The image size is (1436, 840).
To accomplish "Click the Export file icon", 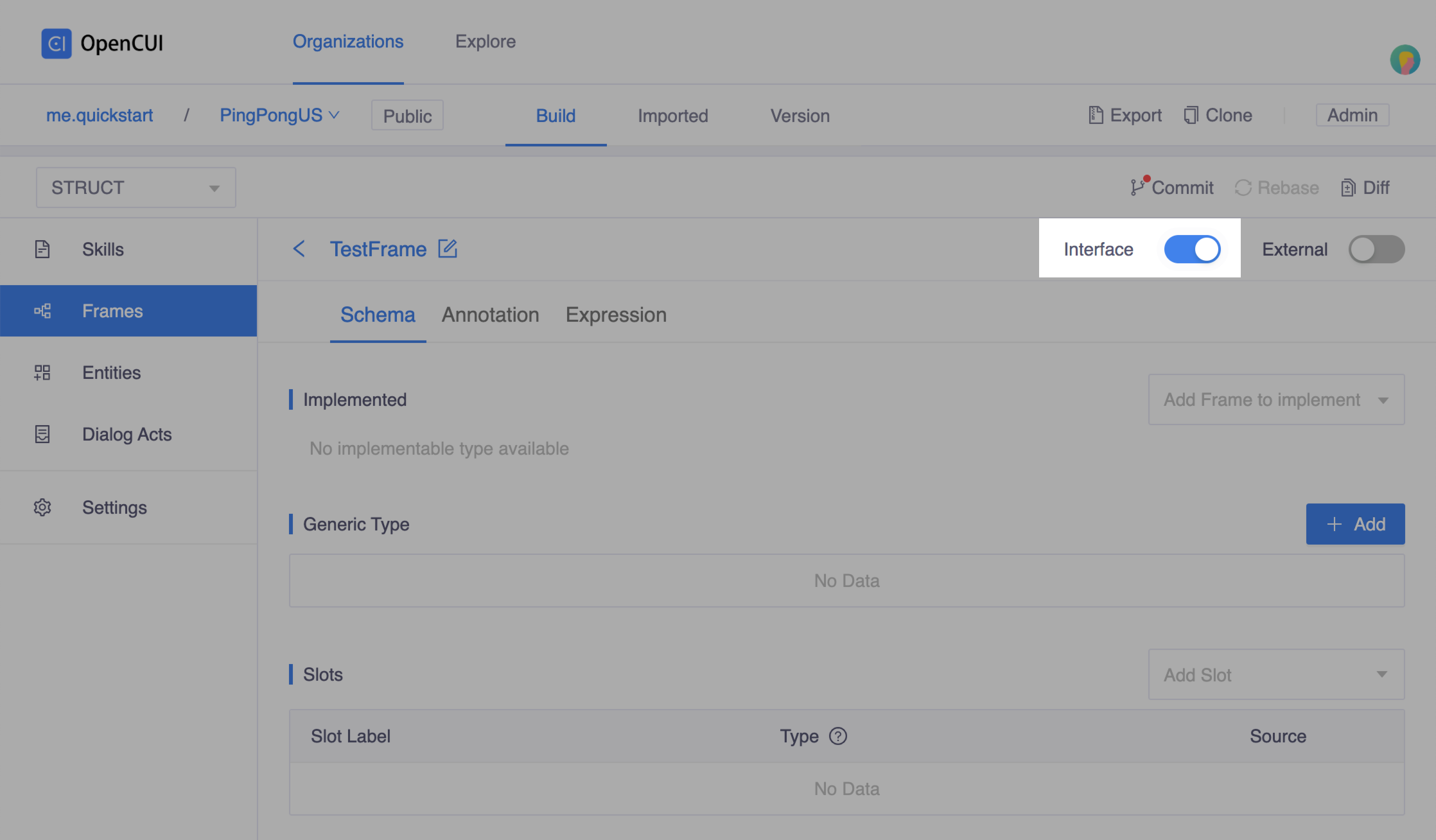I will point(1096,115).
